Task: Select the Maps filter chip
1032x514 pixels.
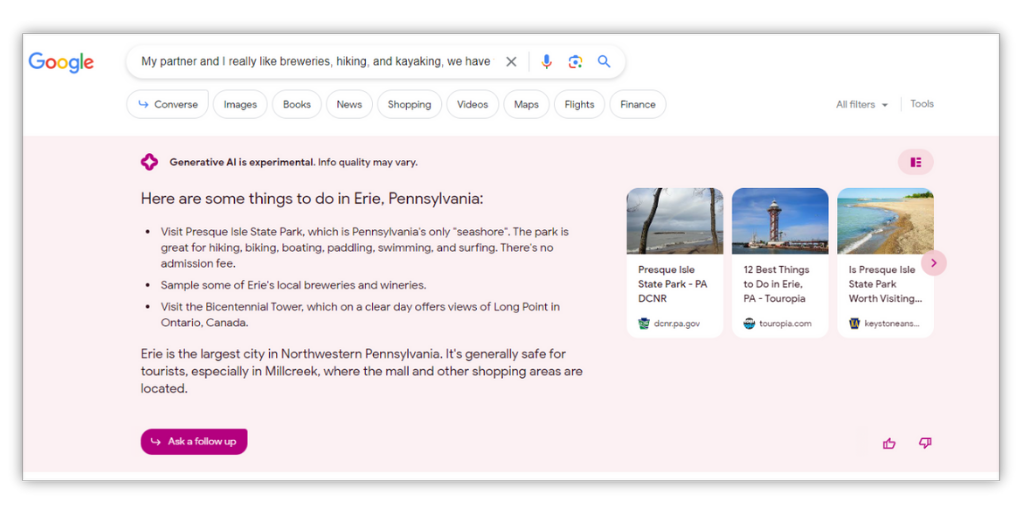Action: tap(526, 105)
